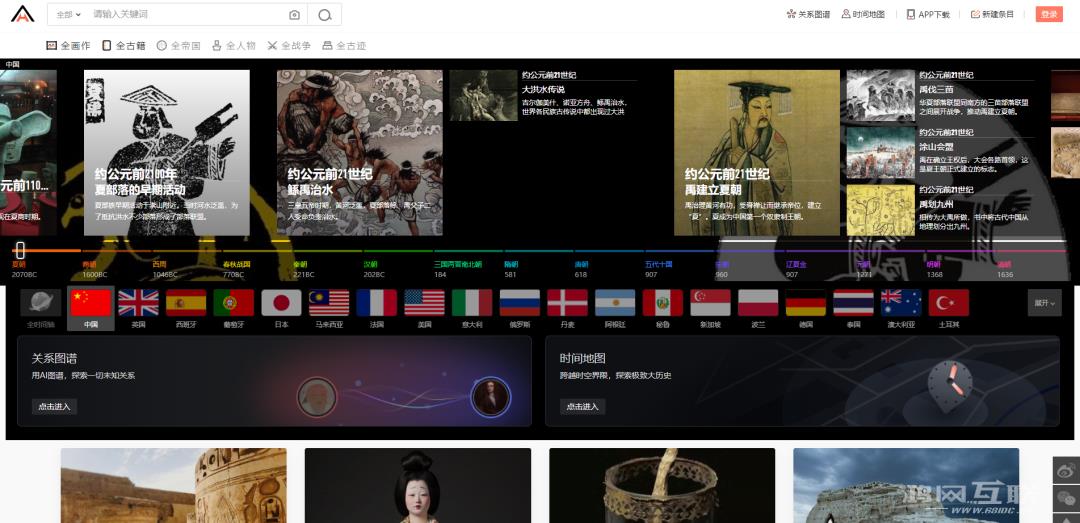The width and height of the screenshot is (1080, 523).
Task: Select the Turkey flag
Action: (949, 302)
